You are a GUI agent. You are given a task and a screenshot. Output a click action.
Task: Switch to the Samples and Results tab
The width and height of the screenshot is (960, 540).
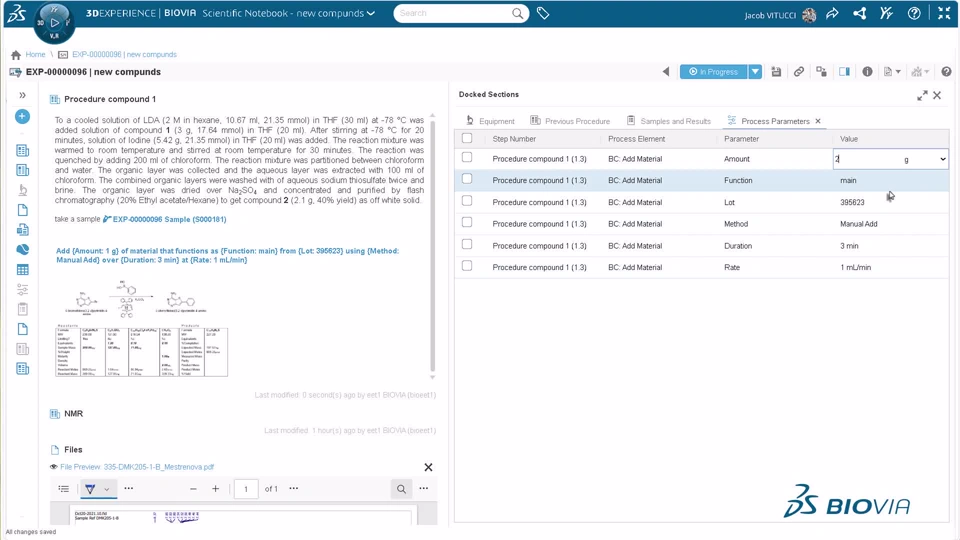coord(669,121)
